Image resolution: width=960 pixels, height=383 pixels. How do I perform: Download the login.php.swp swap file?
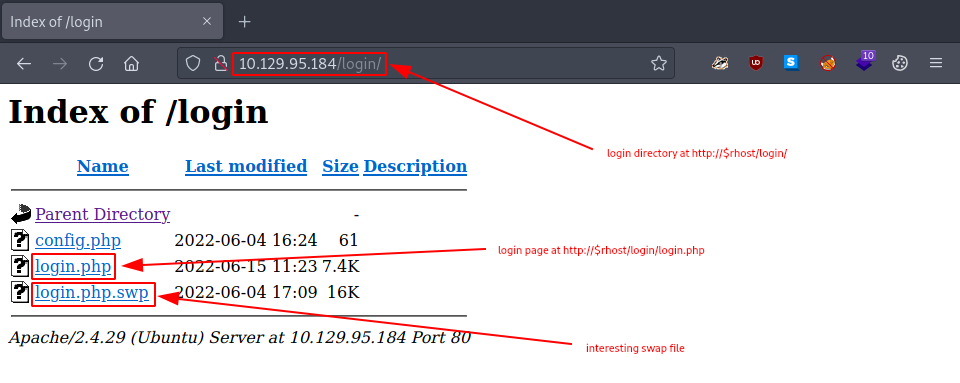pos(92,293)
